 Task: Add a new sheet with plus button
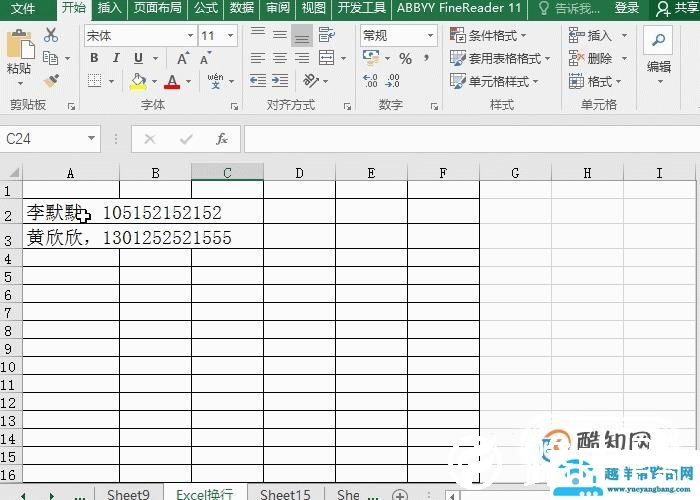pyautogui.click(x=400, y=495)
